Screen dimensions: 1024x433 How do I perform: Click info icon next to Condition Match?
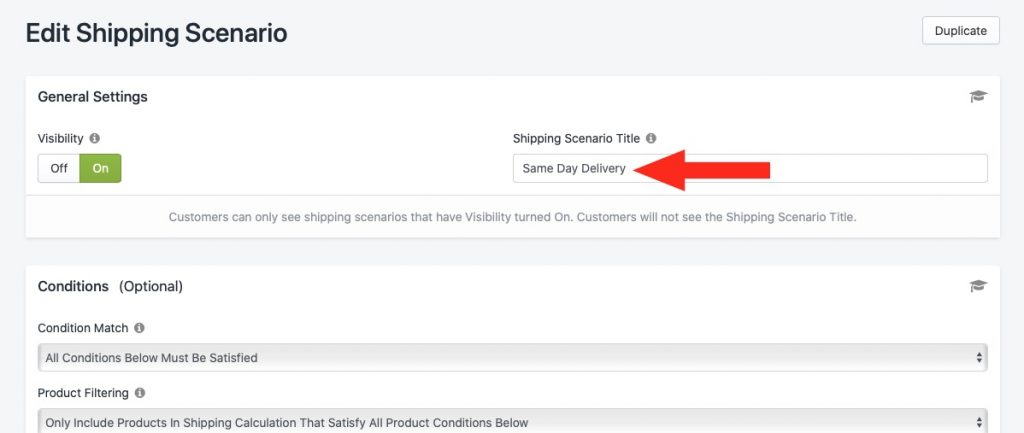pyautogui.click(x=139, y=328)
